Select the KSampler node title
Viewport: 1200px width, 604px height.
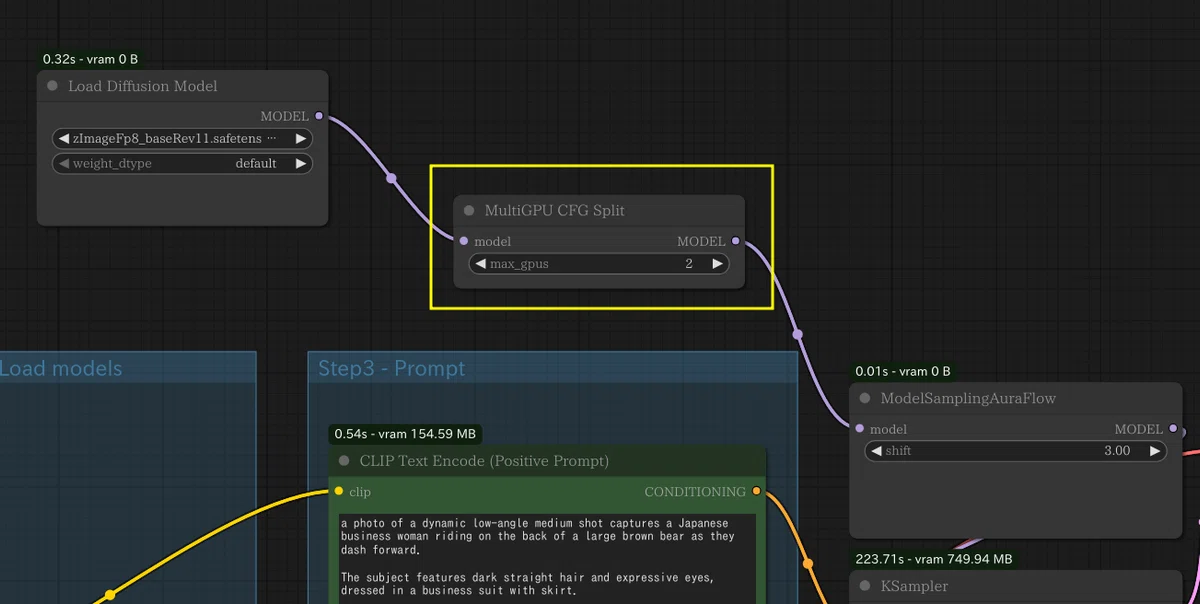coord(914,586)
